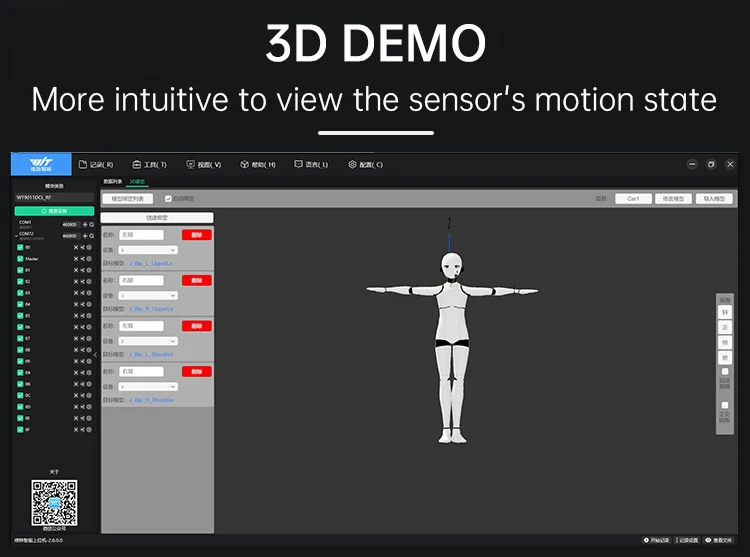Delete the J_Bip_L_Shoulder binding
Image resolution: width=750 pixels, height=557 pixels.
coord(197,326)
